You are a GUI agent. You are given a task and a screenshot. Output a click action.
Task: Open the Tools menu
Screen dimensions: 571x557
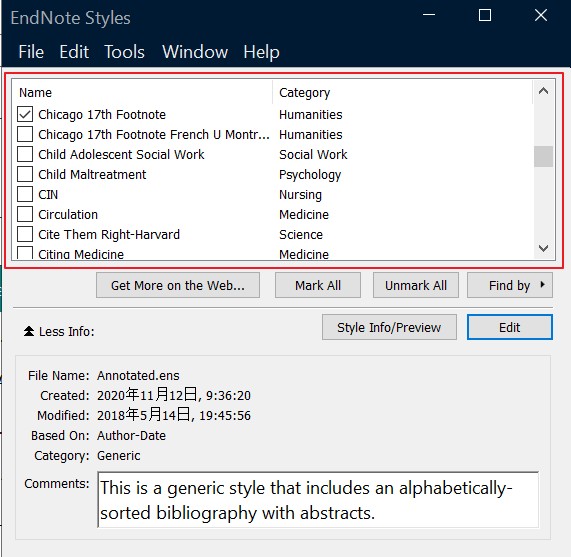[125, 52]
